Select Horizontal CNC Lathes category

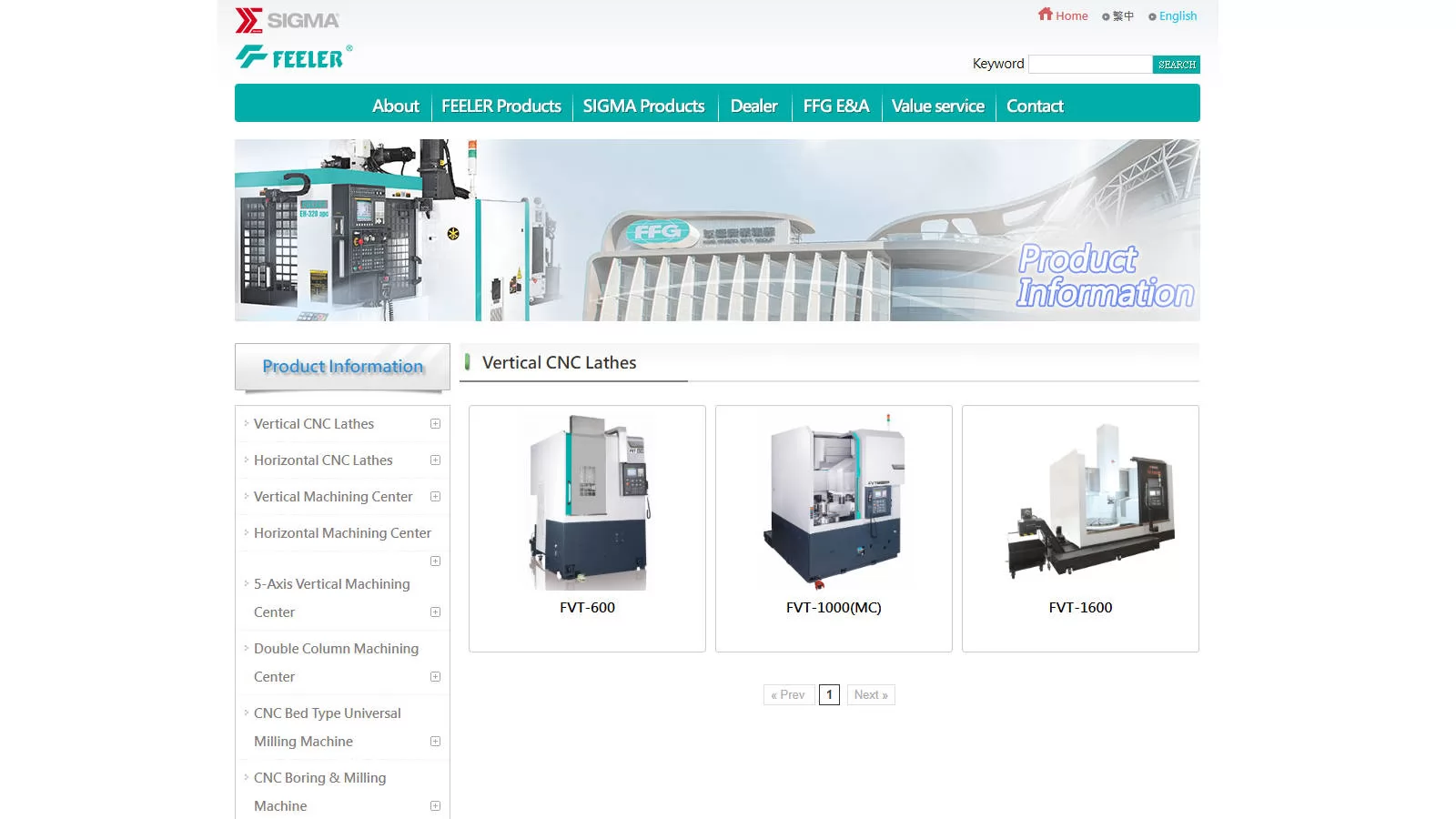coord(323,460)
